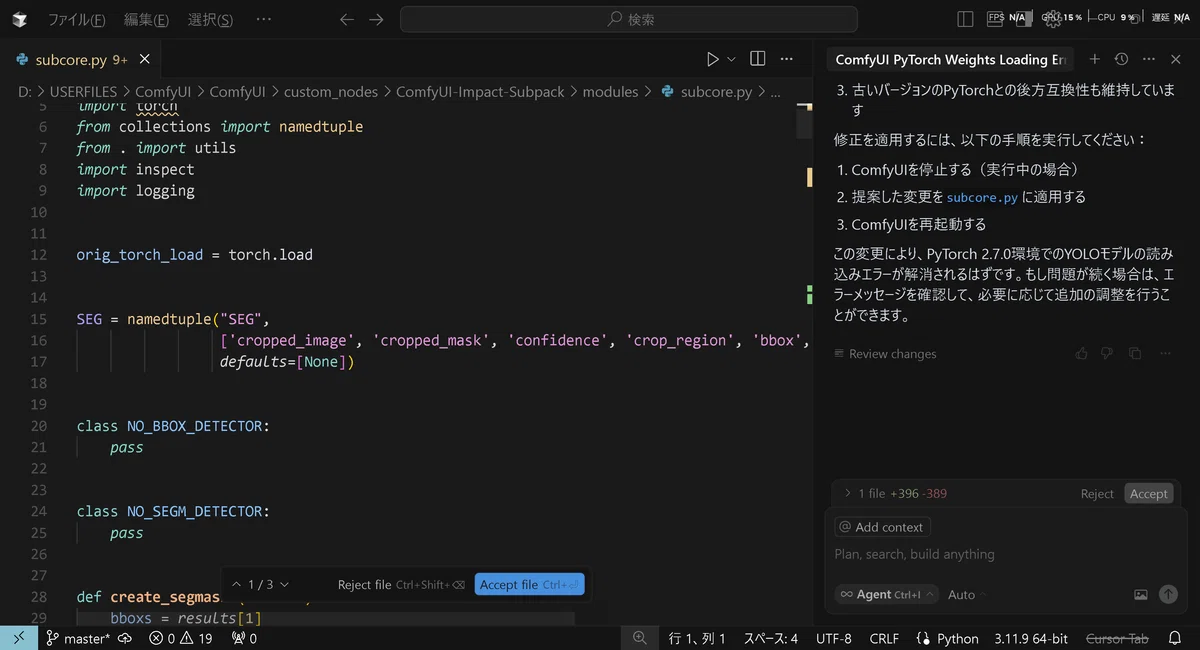
Task: Run the Python file with play icon
Action: pos(712,59)
